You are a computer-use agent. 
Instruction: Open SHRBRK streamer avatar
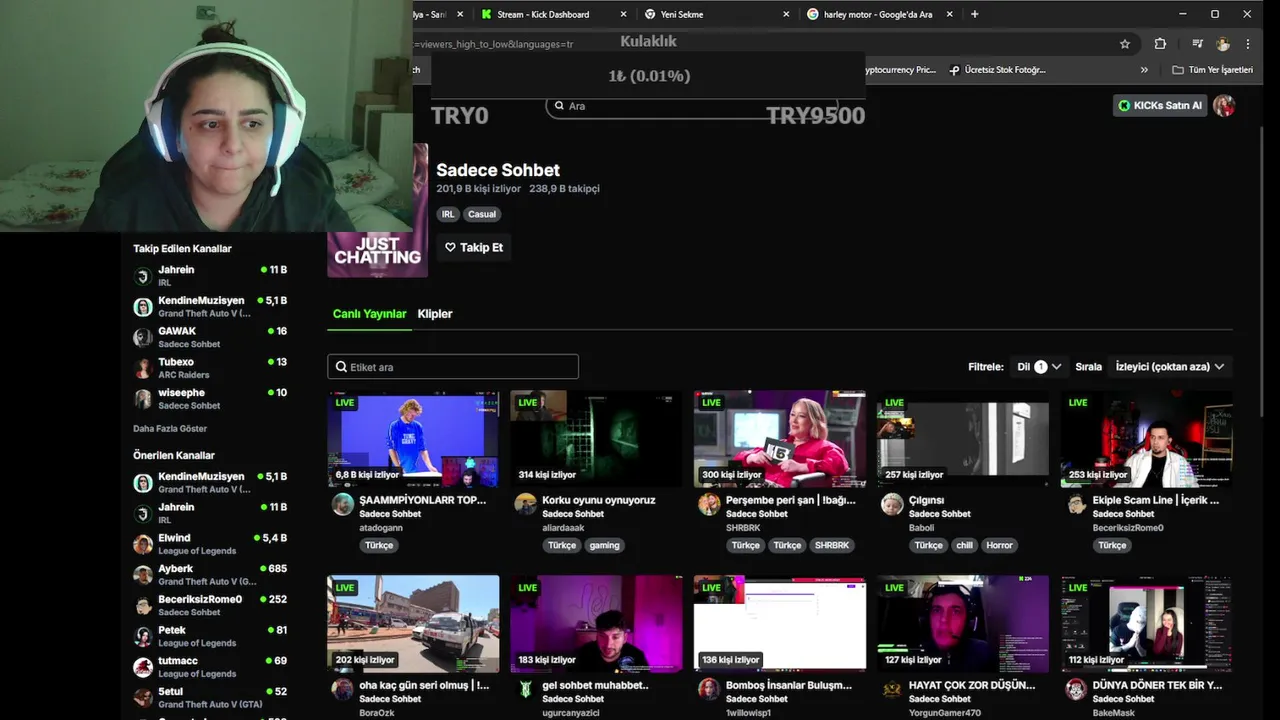point(709,504)
